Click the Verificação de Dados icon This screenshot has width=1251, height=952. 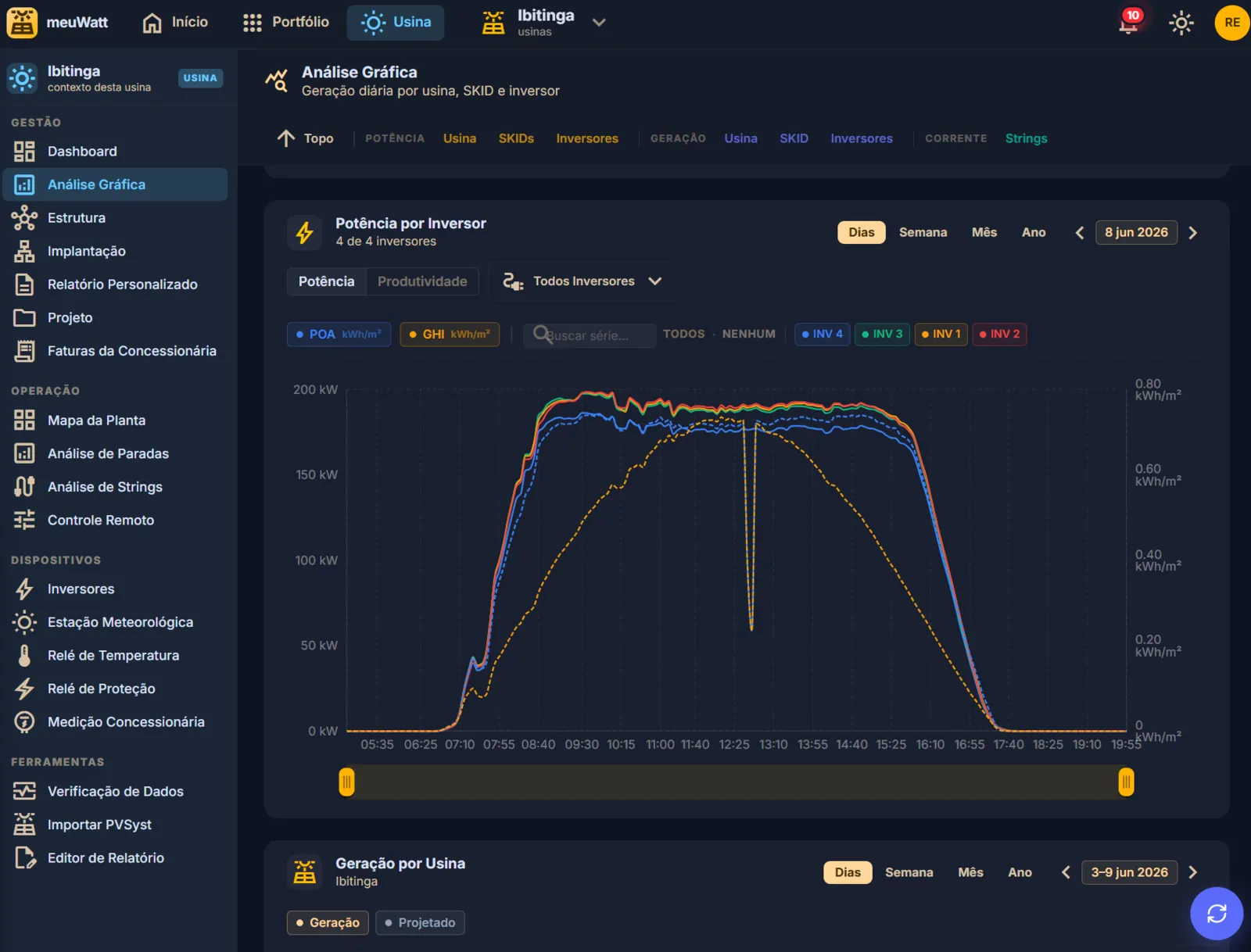pos(24,791)
